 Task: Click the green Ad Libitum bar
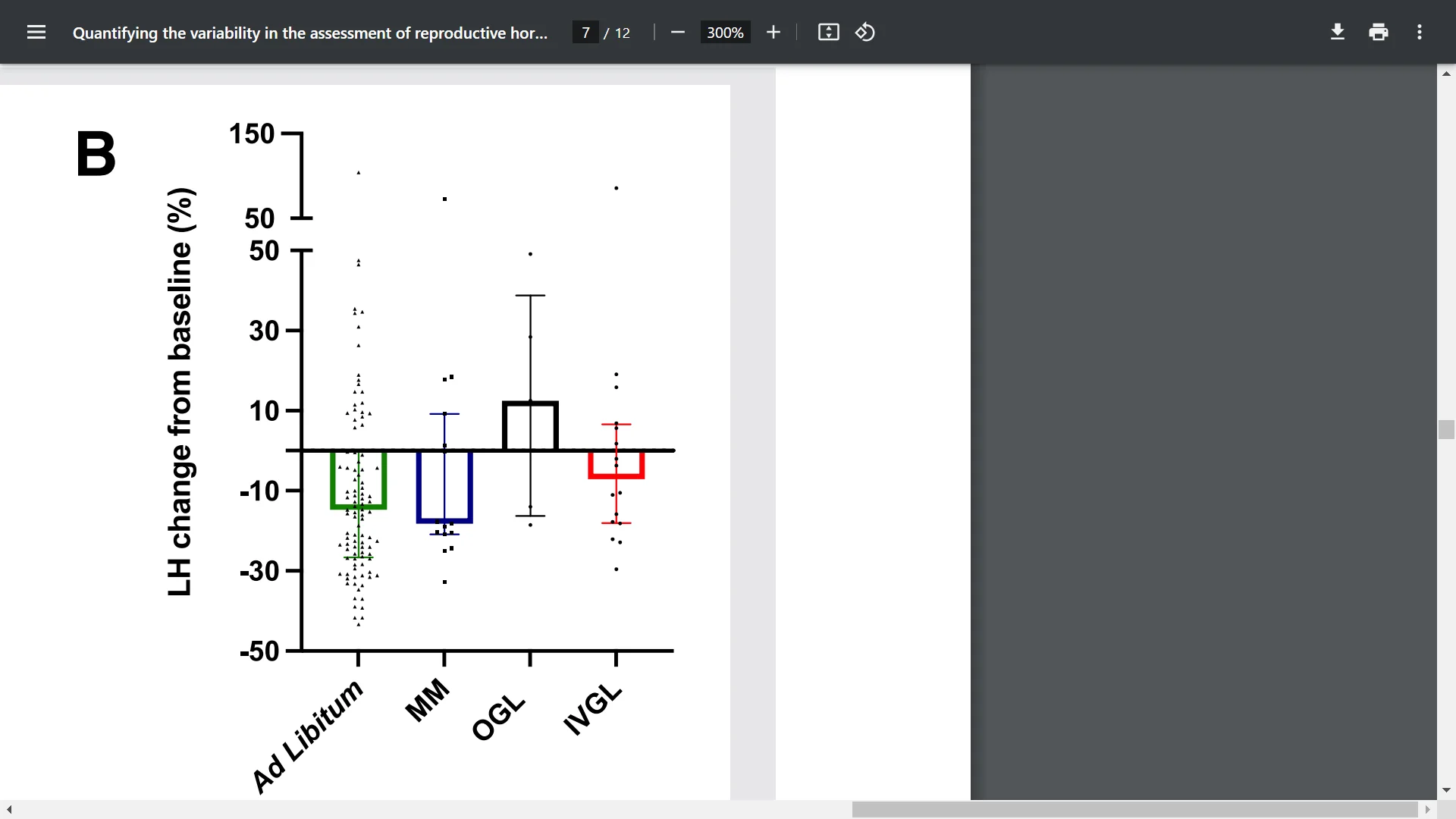coord(359,479)
